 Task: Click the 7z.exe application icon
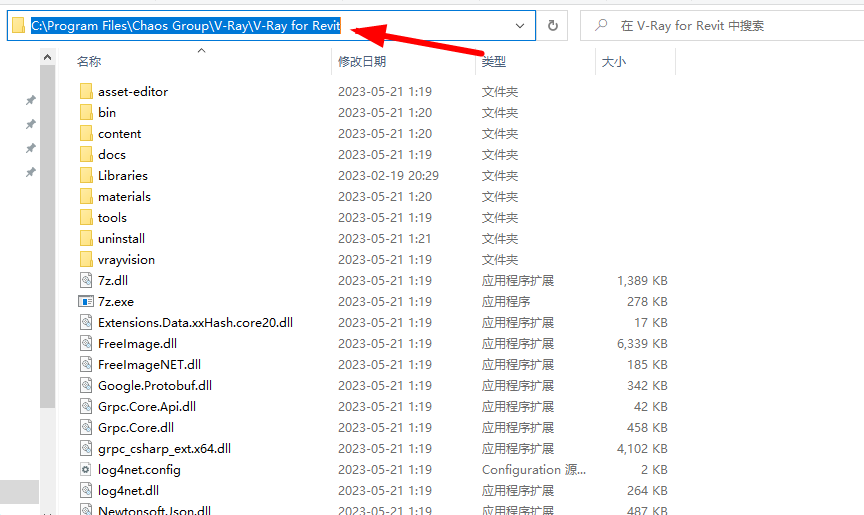pos(86,301)
